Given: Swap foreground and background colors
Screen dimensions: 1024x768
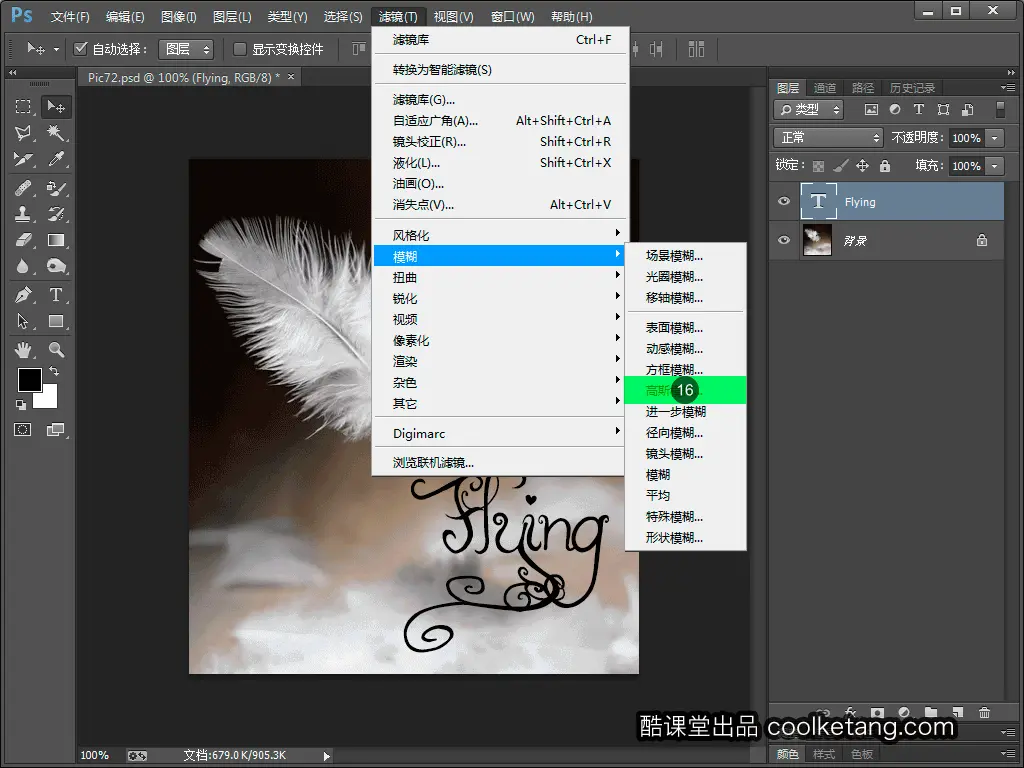Looking at the screenshot, I should (54, 371).
